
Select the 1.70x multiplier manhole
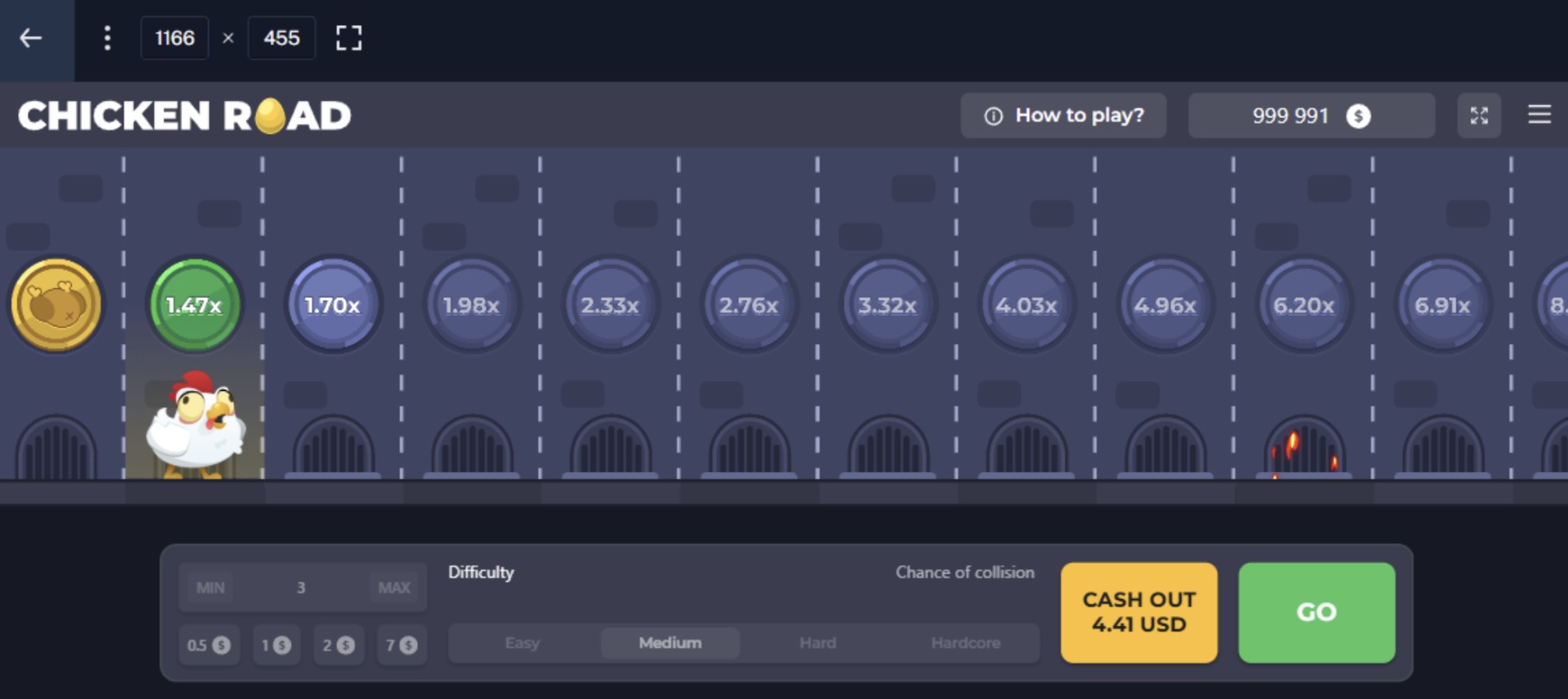pos(332,305)
